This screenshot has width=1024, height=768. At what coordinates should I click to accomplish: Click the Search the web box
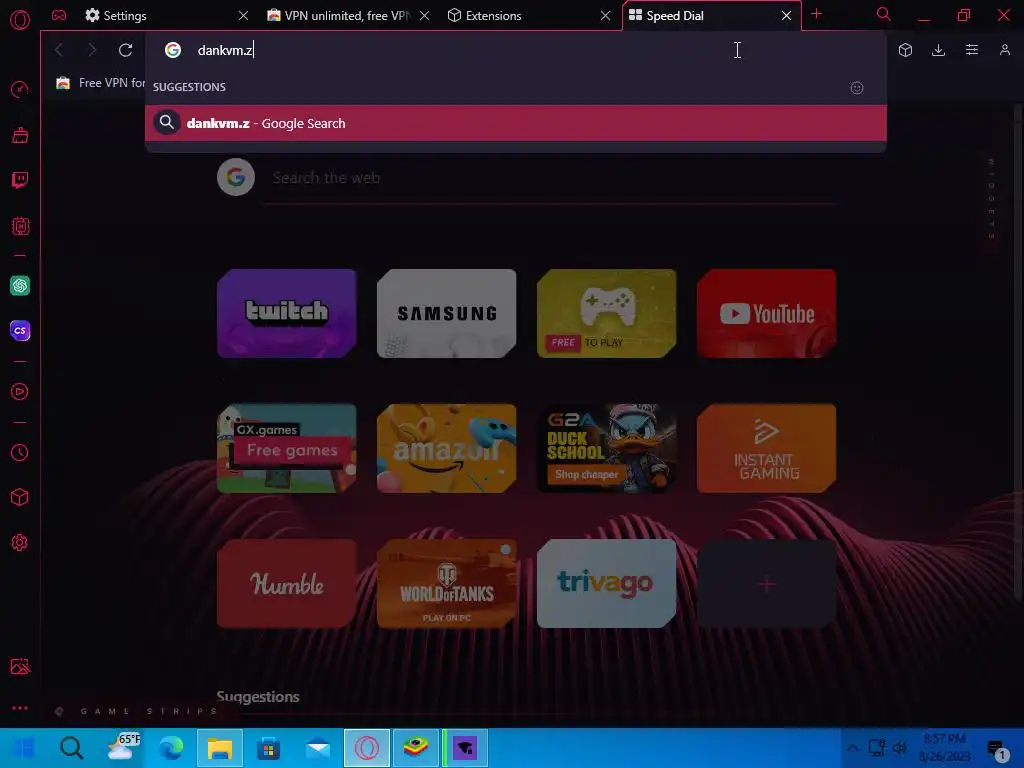(x=549, y=178)
